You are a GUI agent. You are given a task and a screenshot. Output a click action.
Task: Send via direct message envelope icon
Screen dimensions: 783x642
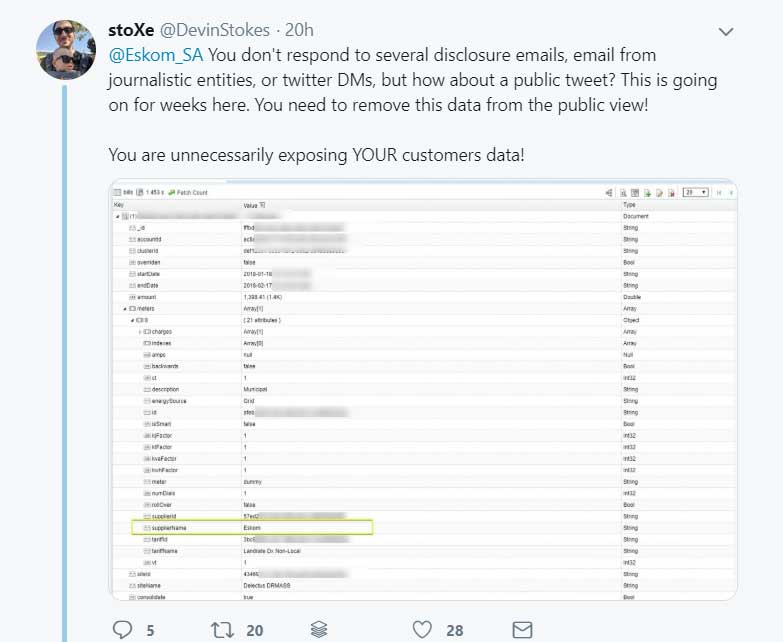point(522,629)
